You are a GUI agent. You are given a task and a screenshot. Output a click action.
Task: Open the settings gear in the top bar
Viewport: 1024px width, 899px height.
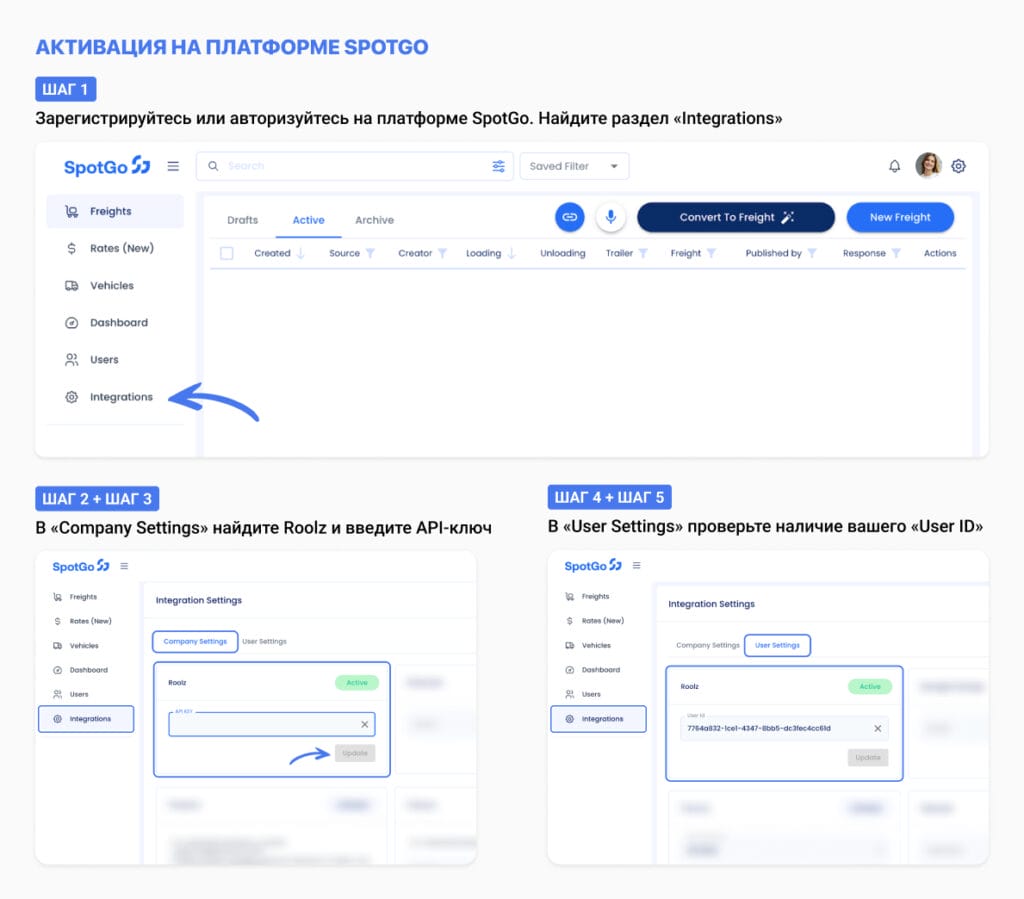click(958, 166)
